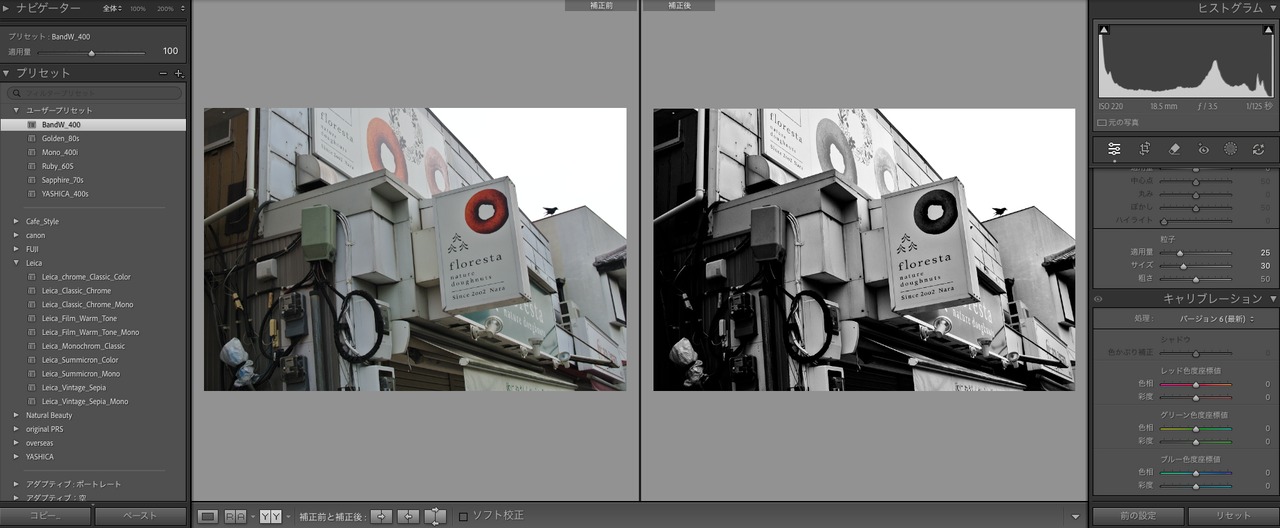Collapse the Leica preset folder

click(16, 263)
